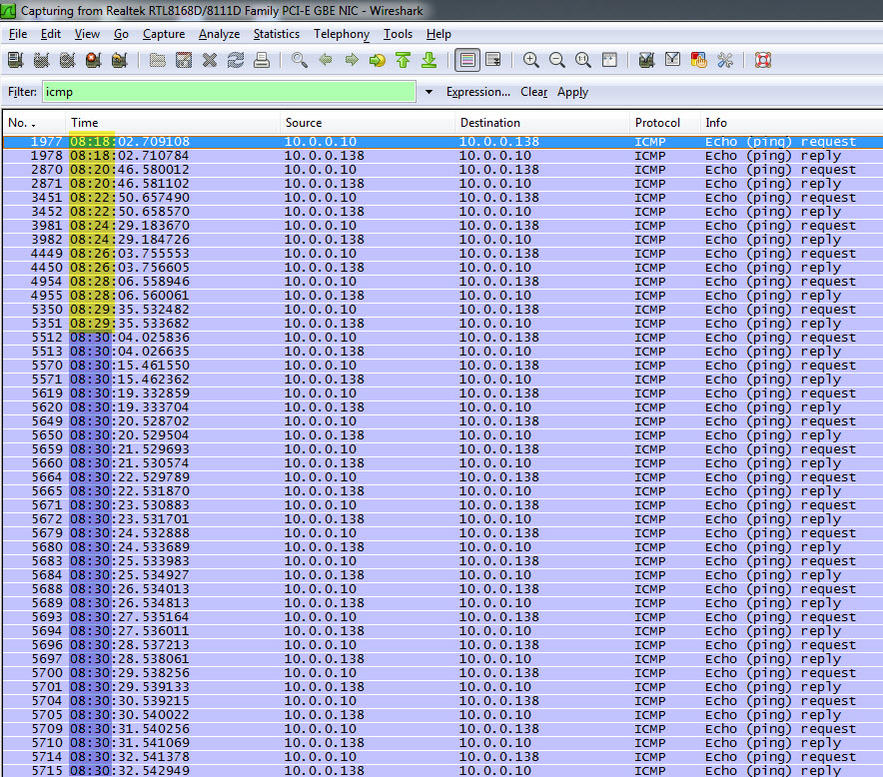Save this capture file icon

184,60
